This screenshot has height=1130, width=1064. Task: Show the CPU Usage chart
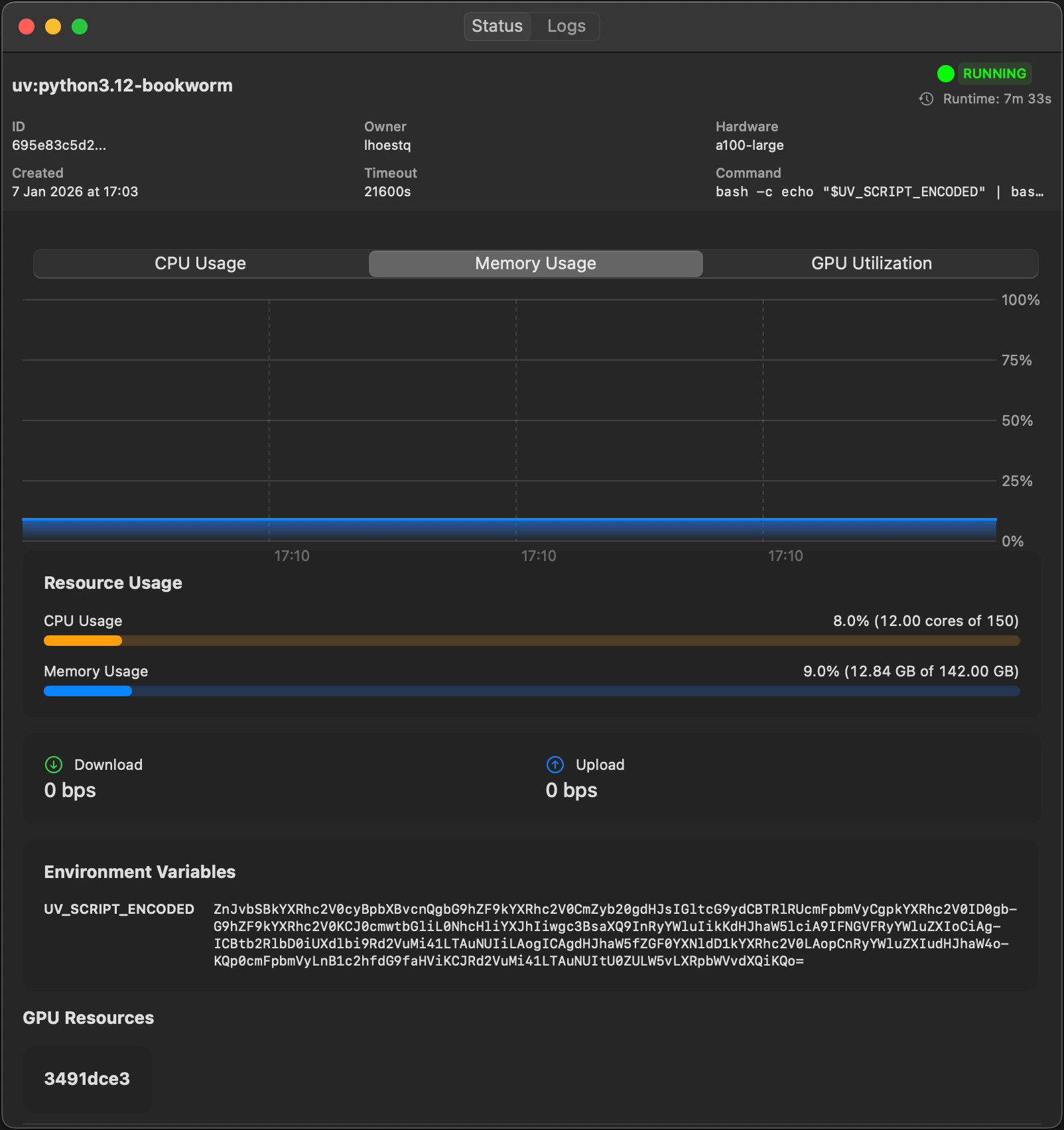click(x=200, y=264)
